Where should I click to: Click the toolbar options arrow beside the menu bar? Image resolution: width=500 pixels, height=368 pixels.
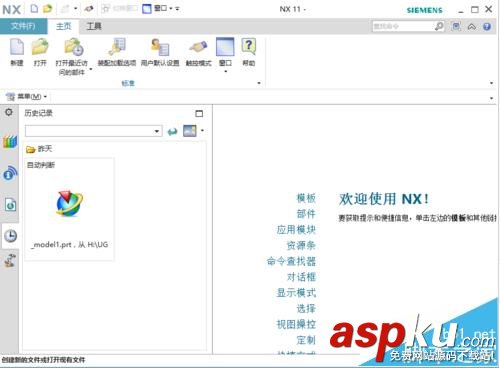coord(491,98)
